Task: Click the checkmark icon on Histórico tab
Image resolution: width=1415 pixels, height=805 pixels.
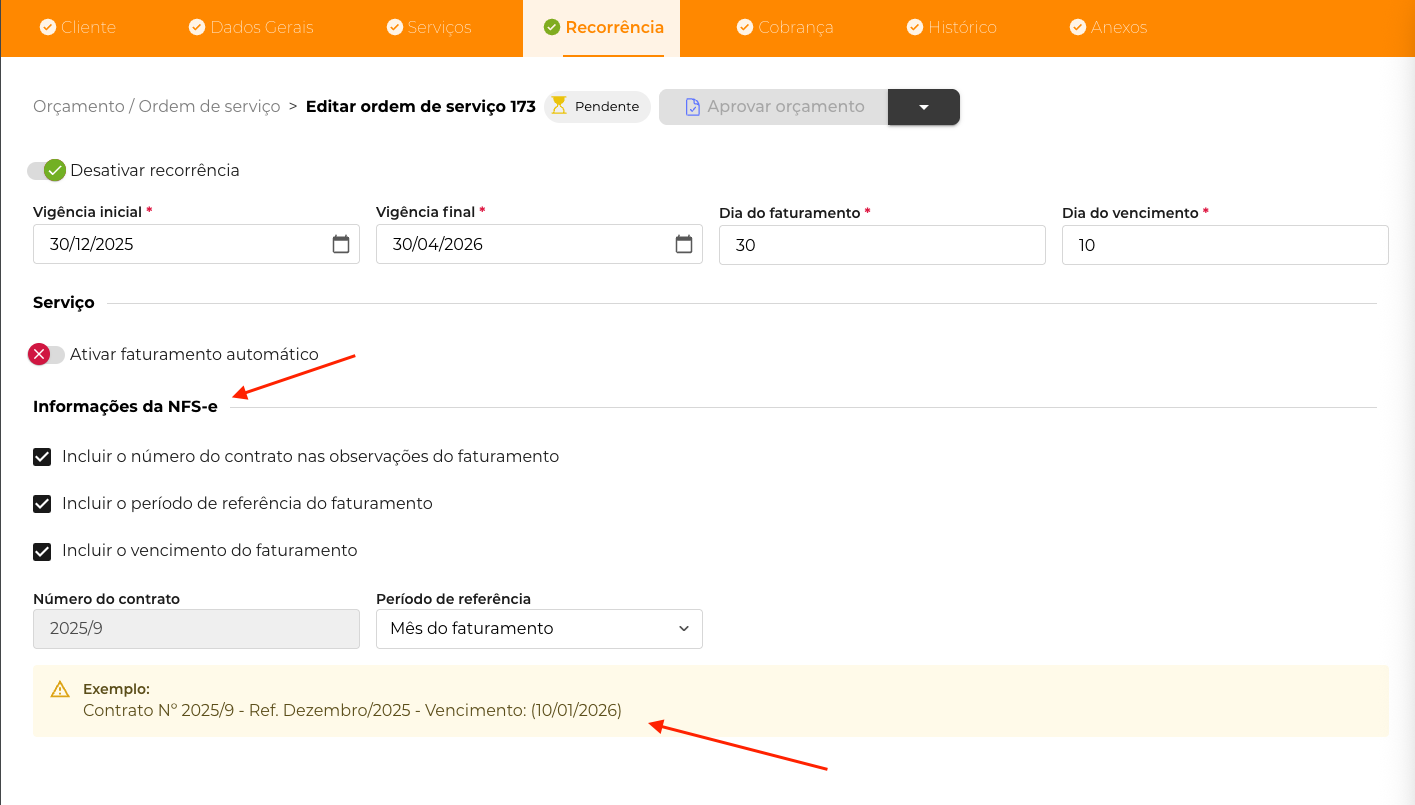Action: (914, 27)
